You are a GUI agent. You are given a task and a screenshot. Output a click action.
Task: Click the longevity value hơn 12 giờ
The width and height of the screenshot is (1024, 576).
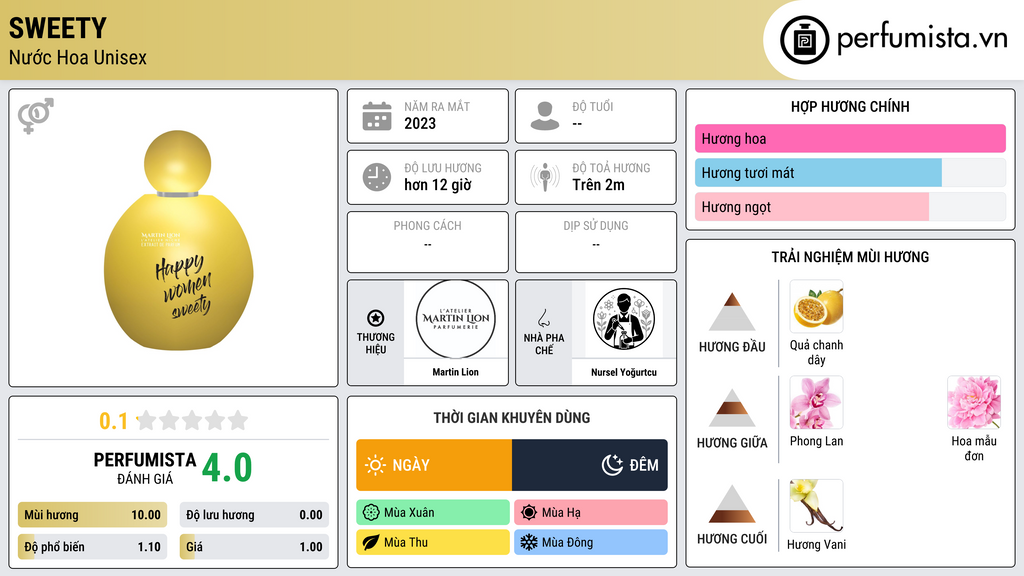point(438,185)
